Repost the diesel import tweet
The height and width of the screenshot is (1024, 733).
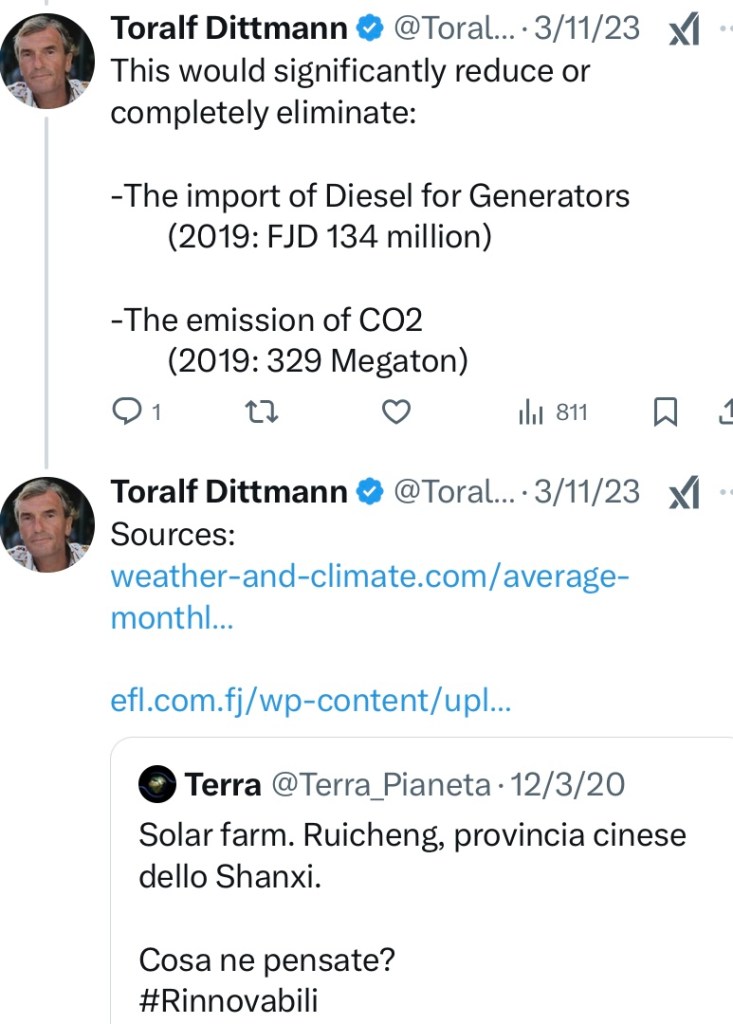click(x=261, y=412)
